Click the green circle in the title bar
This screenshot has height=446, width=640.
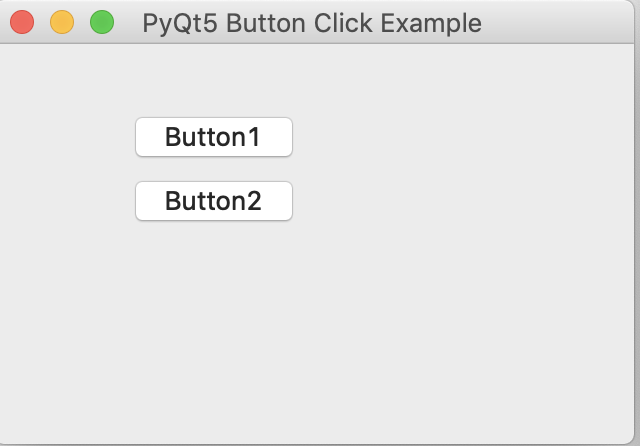[102, 22]
